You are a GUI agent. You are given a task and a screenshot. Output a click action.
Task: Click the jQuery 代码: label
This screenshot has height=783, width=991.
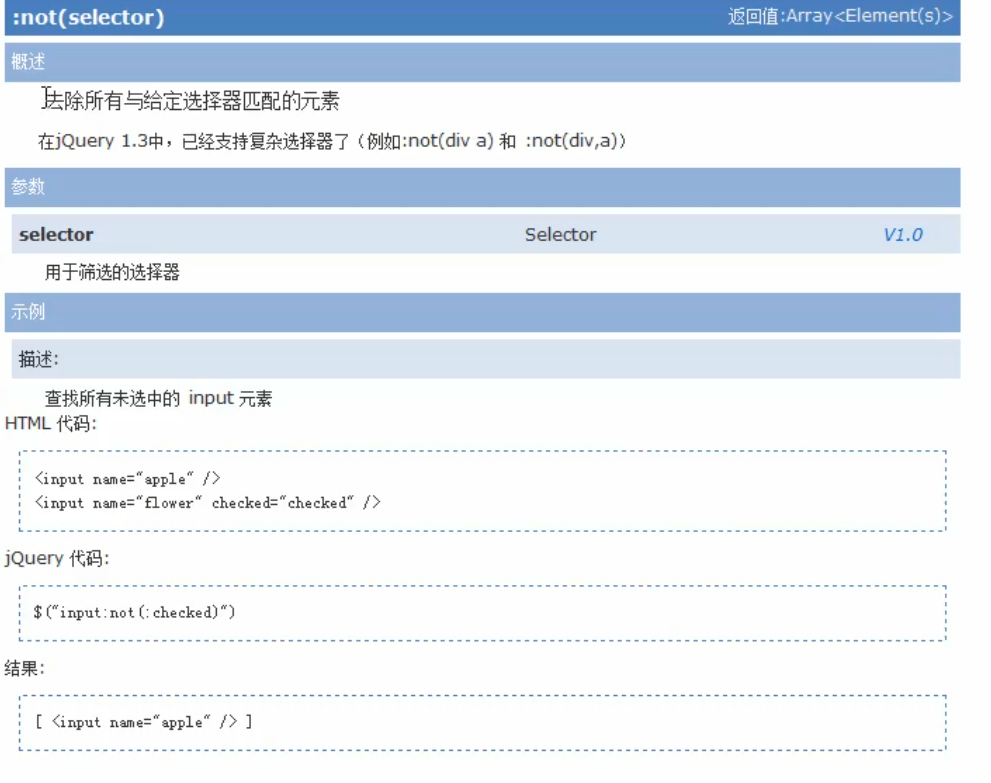(57, 559)
